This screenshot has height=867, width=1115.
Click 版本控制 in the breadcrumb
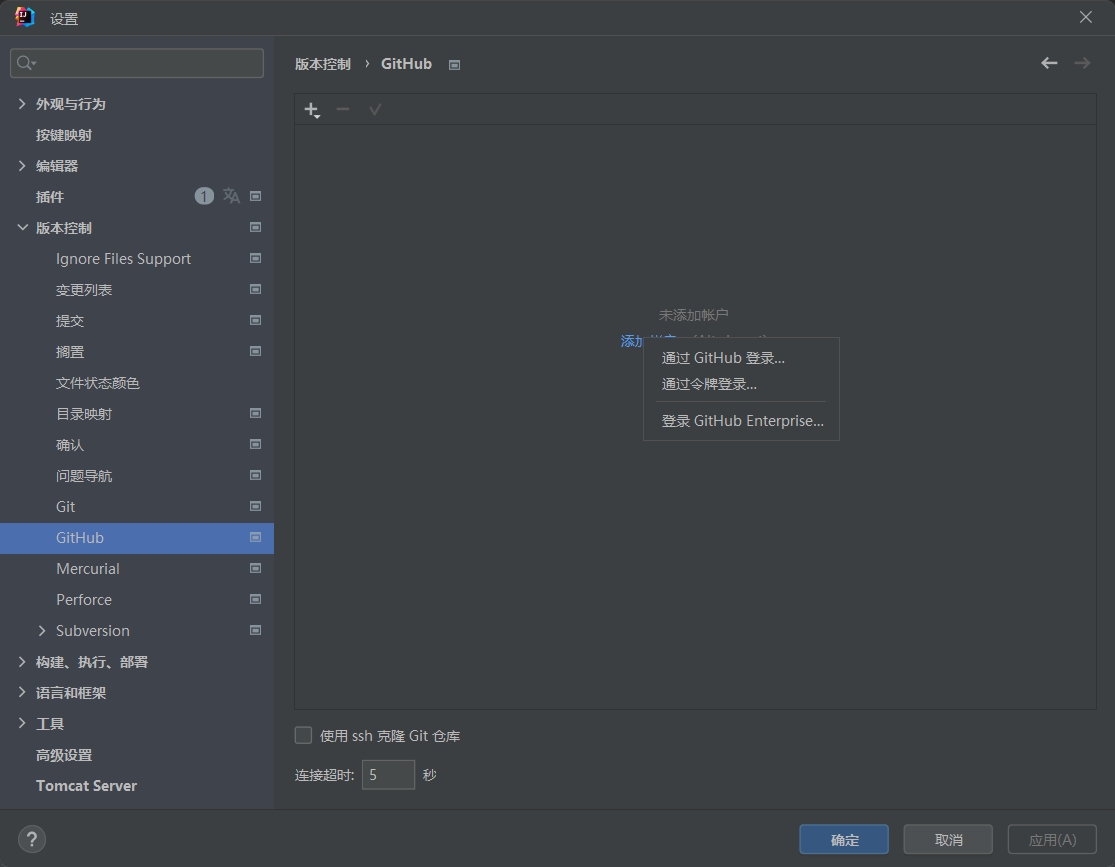pos(323,64)
